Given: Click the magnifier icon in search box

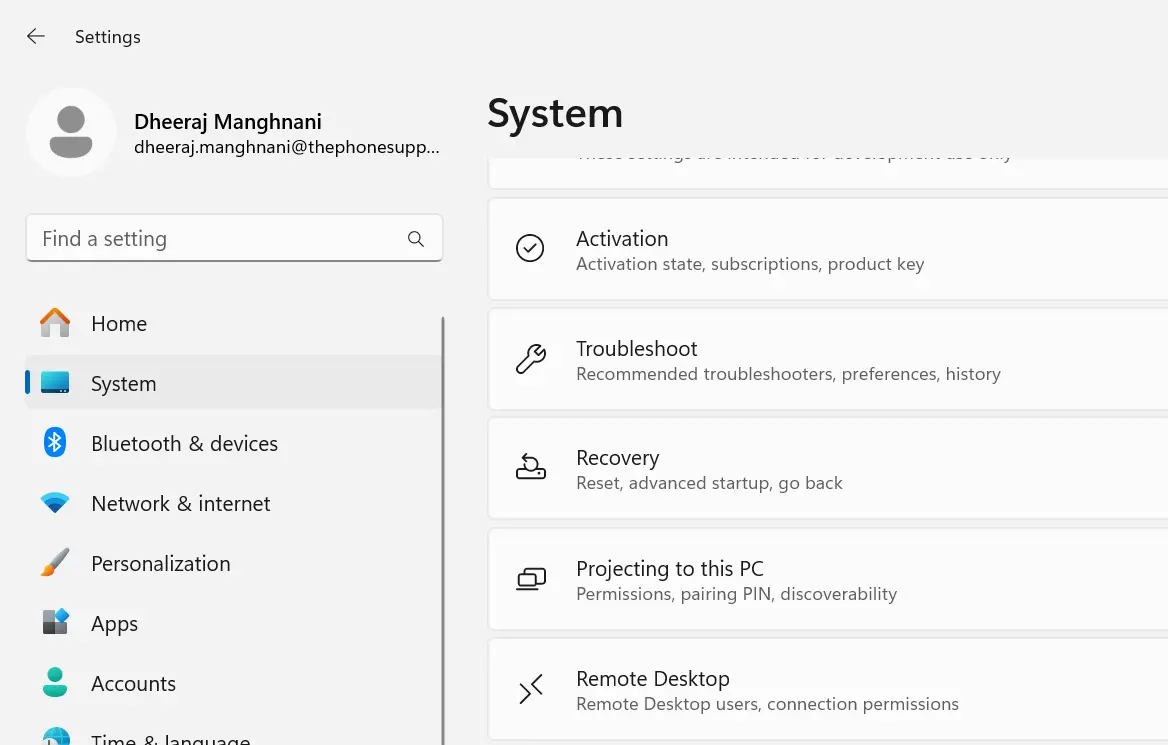Looking at the screenshot, I should [x=416, y=239].
